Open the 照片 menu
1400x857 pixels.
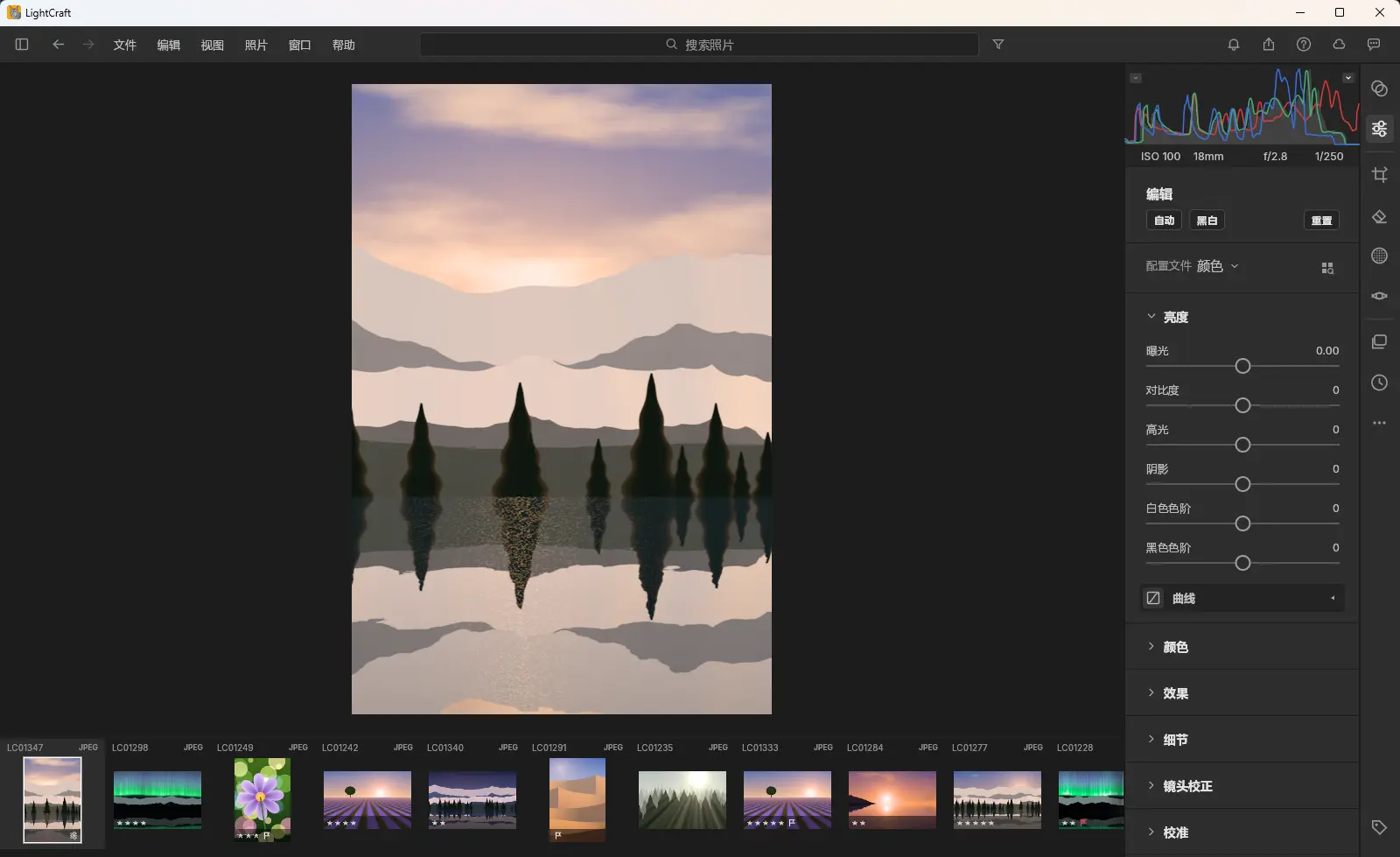[x=255, y=45]
